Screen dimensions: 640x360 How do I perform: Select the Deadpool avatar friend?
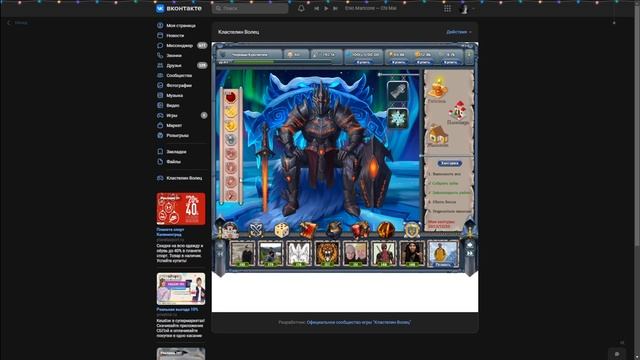point(384,253)
